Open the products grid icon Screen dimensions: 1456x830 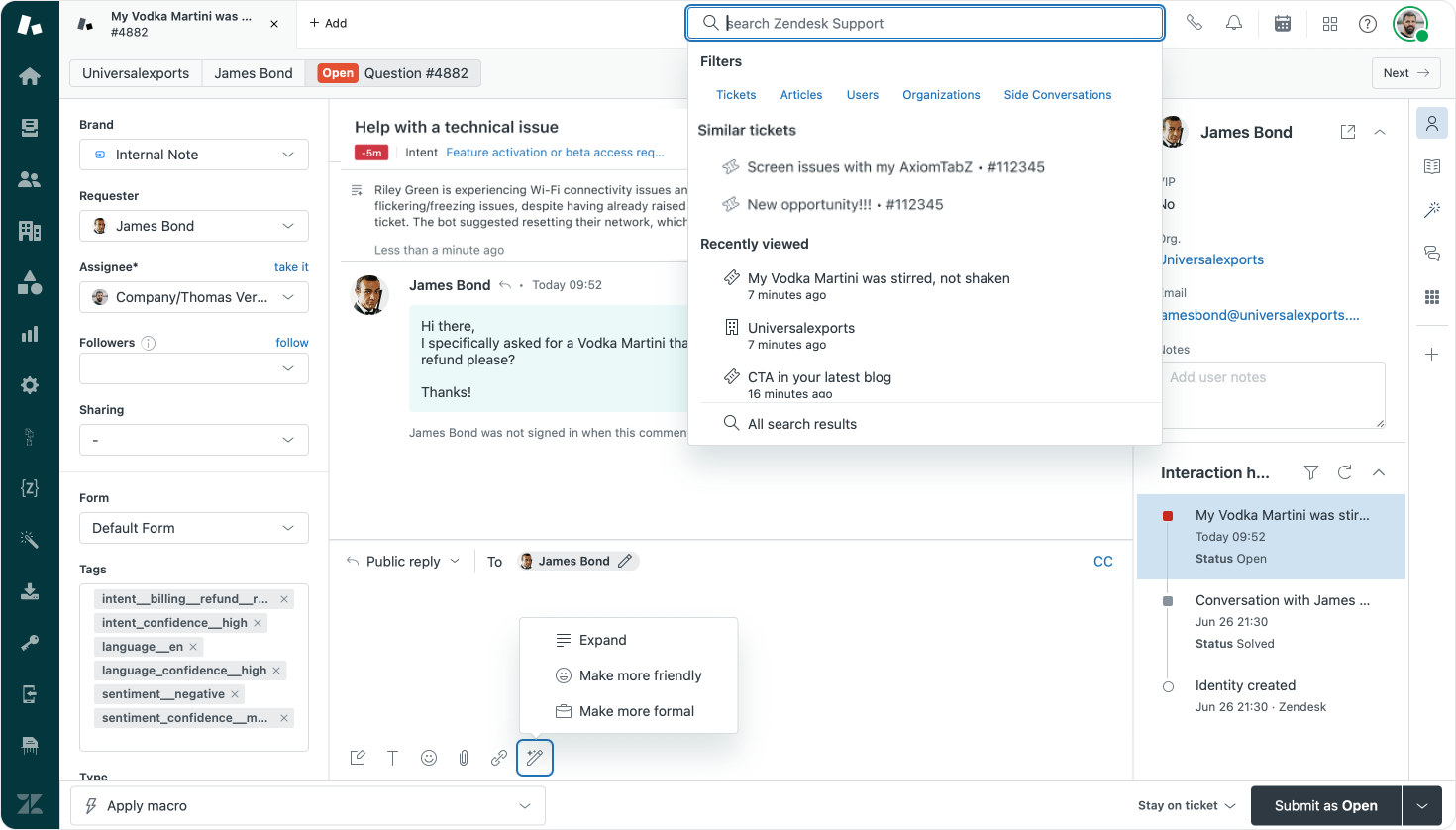tap(1330, 23)
